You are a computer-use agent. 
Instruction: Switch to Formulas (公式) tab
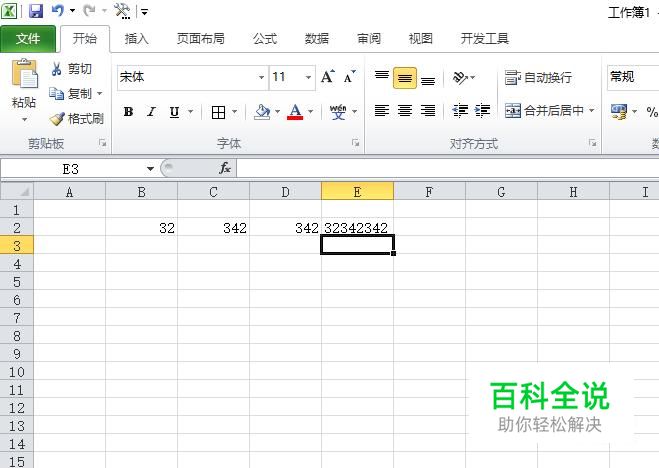tap(265, 39)
